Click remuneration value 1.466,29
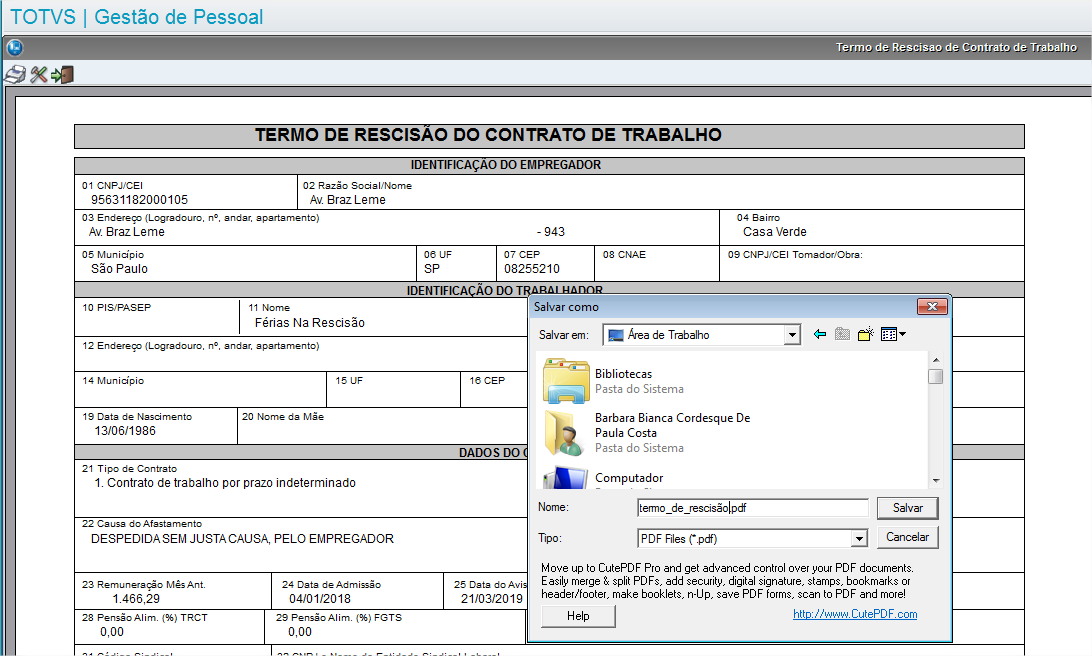Image resolution: width=1092 pixels, height=656 pixels. point(136,599)
